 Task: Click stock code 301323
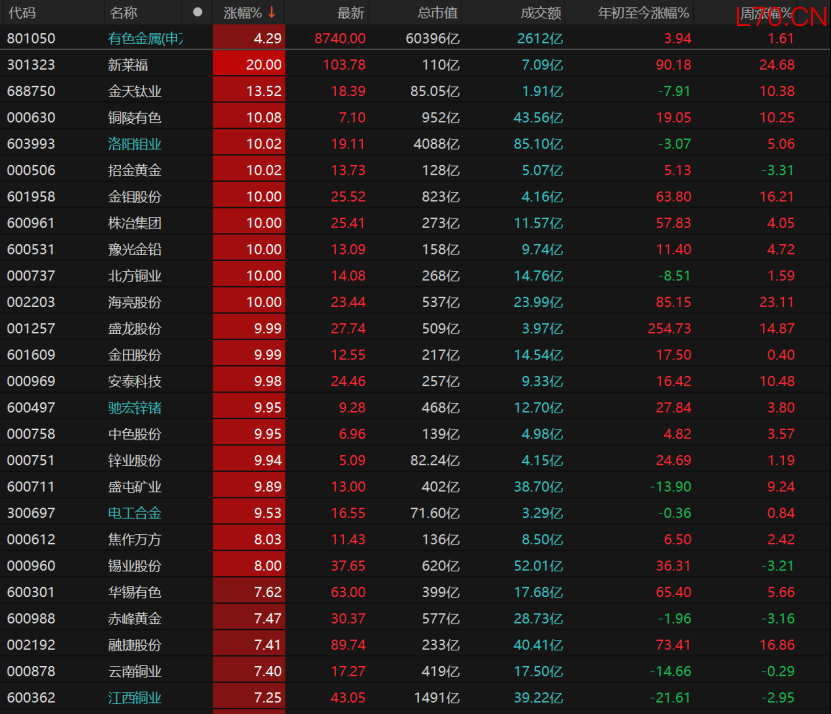click(x=31, y=65)
